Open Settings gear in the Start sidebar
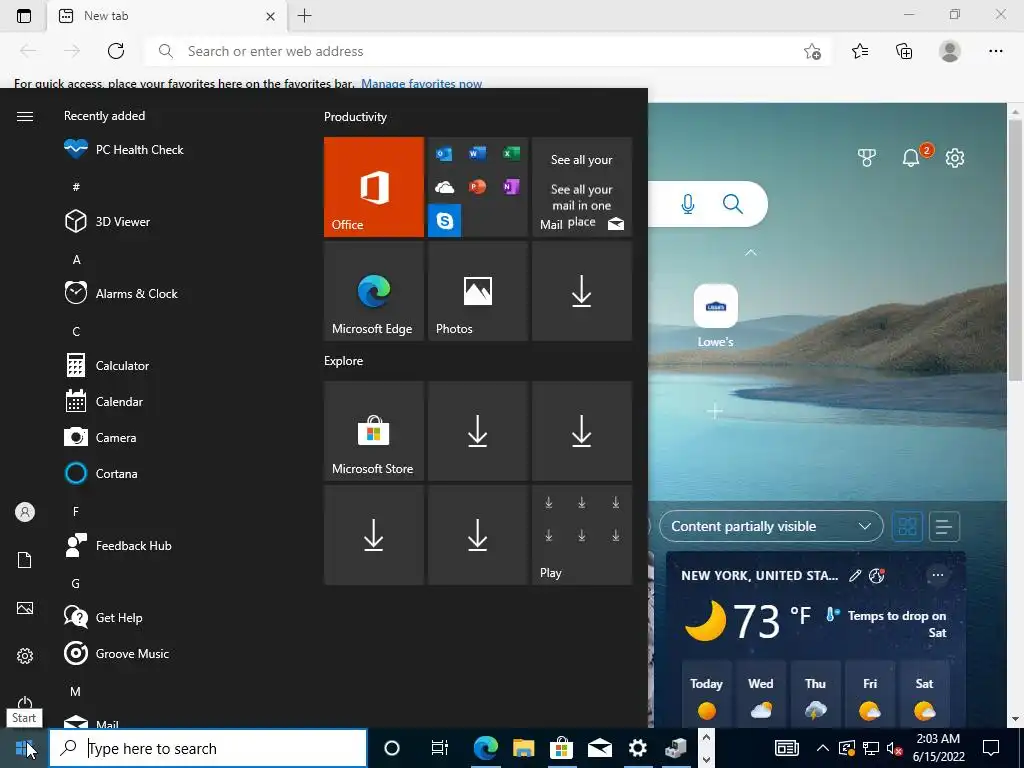This screenshot has width=1024, height=768. coord(25,656)
